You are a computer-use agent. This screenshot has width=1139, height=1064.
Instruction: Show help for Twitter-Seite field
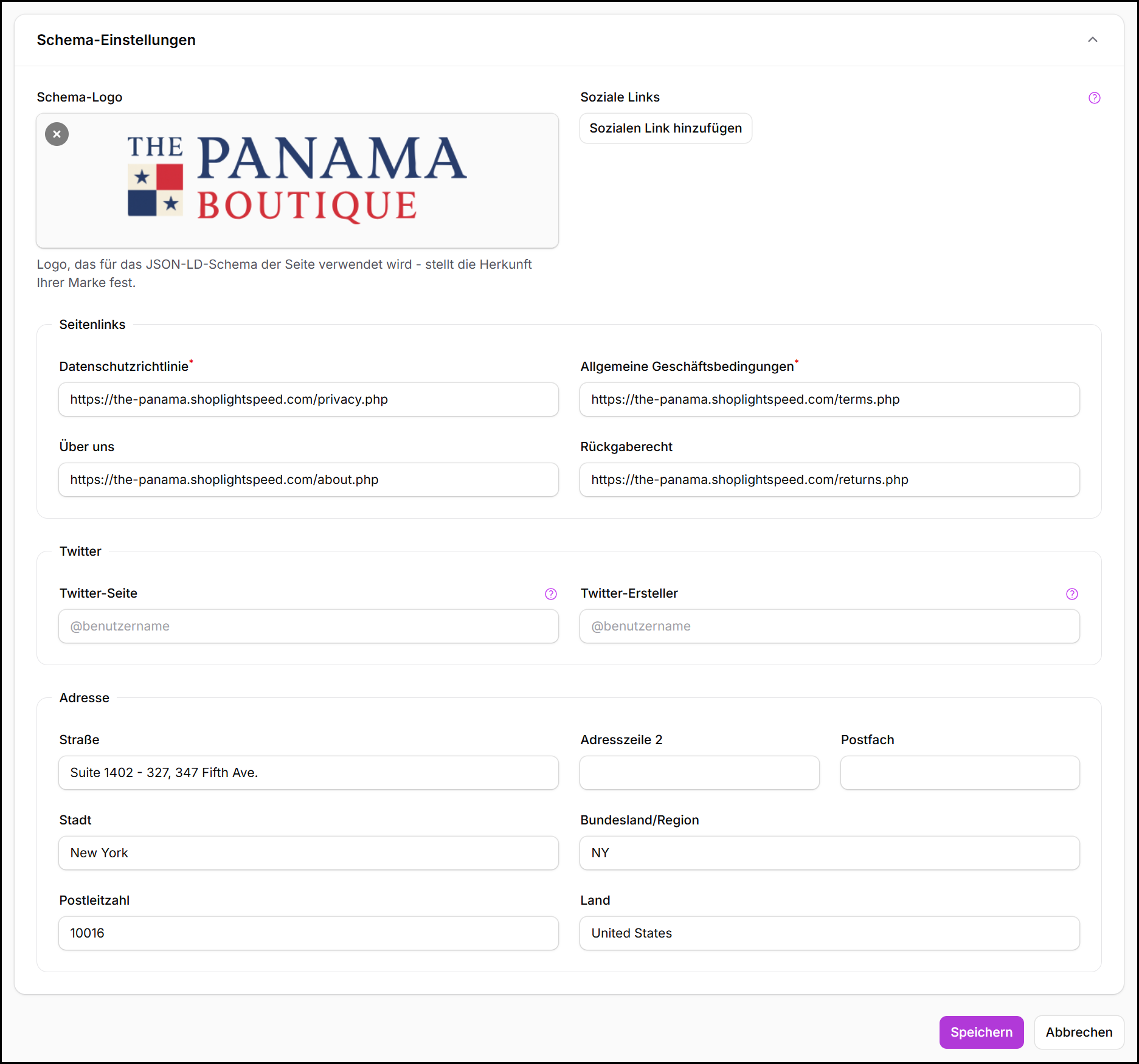(550, 594)
